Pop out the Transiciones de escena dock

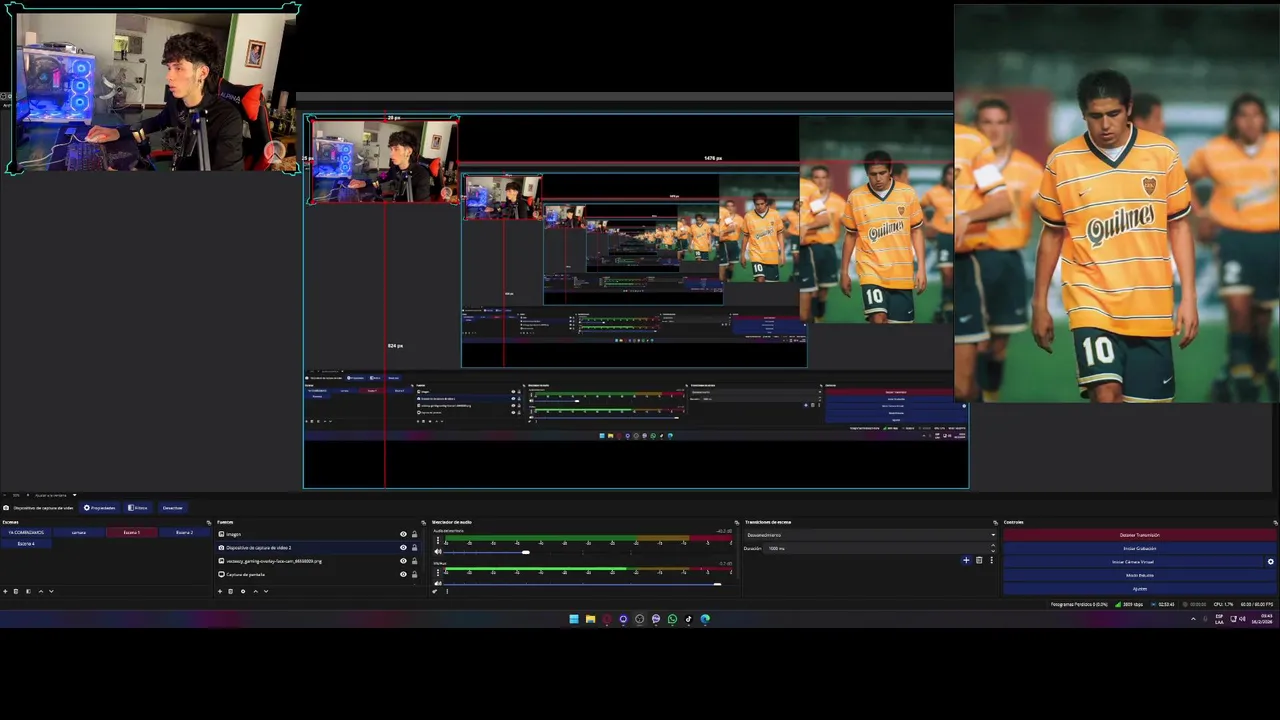[995, 522]
